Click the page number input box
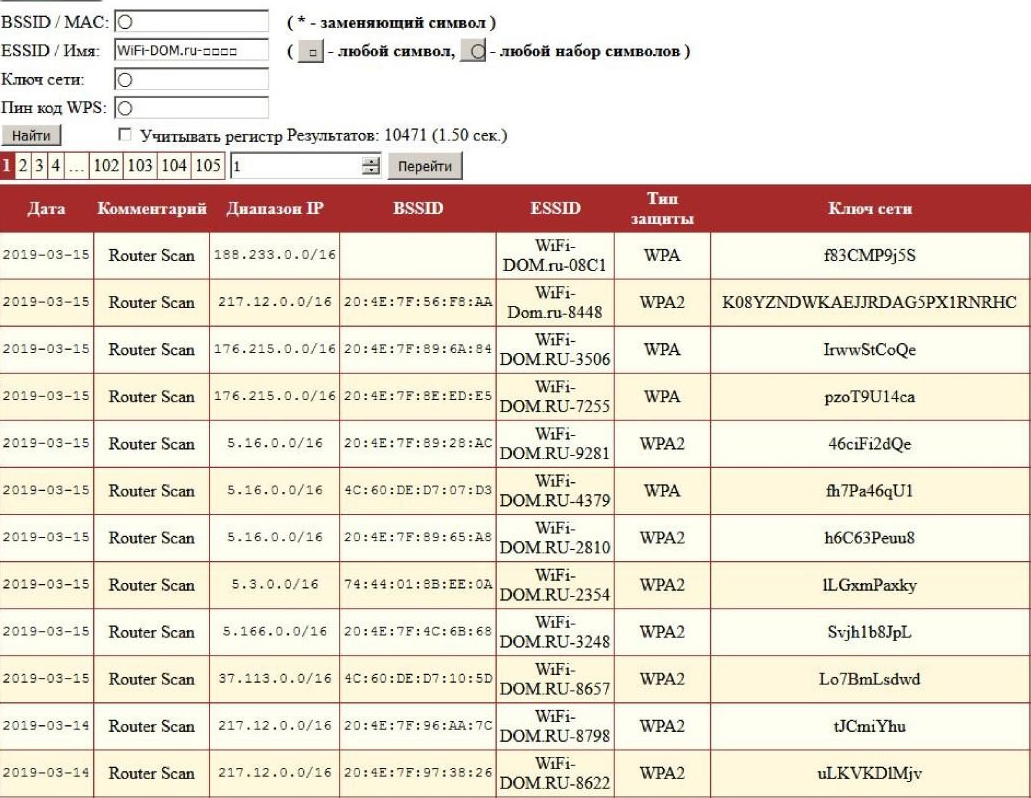This screenshot has width=1031, height=798. pos(297,166)
